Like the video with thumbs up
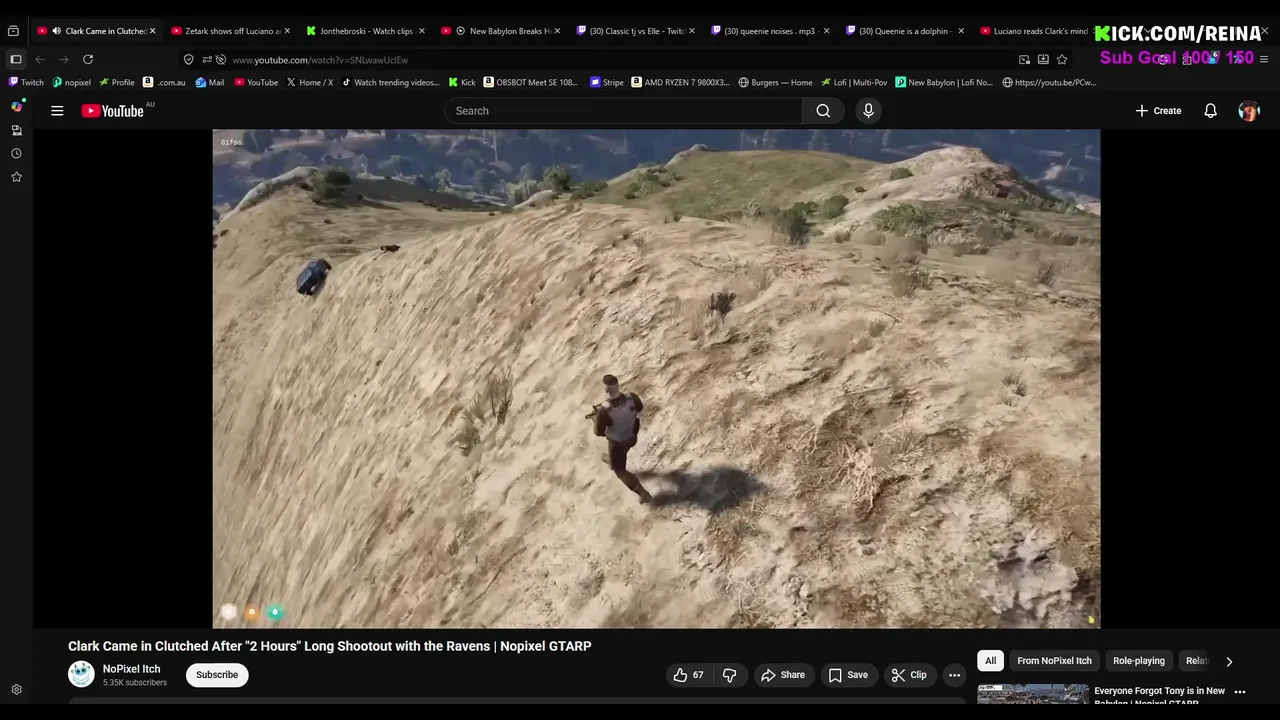Screen dimensions: 1280x720 coord(689,675)
